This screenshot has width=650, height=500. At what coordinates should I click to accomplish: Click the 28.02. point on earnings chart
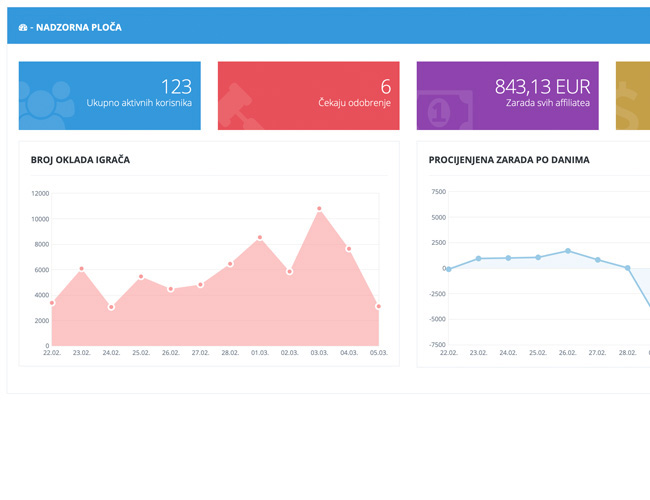tap(628, 268)
